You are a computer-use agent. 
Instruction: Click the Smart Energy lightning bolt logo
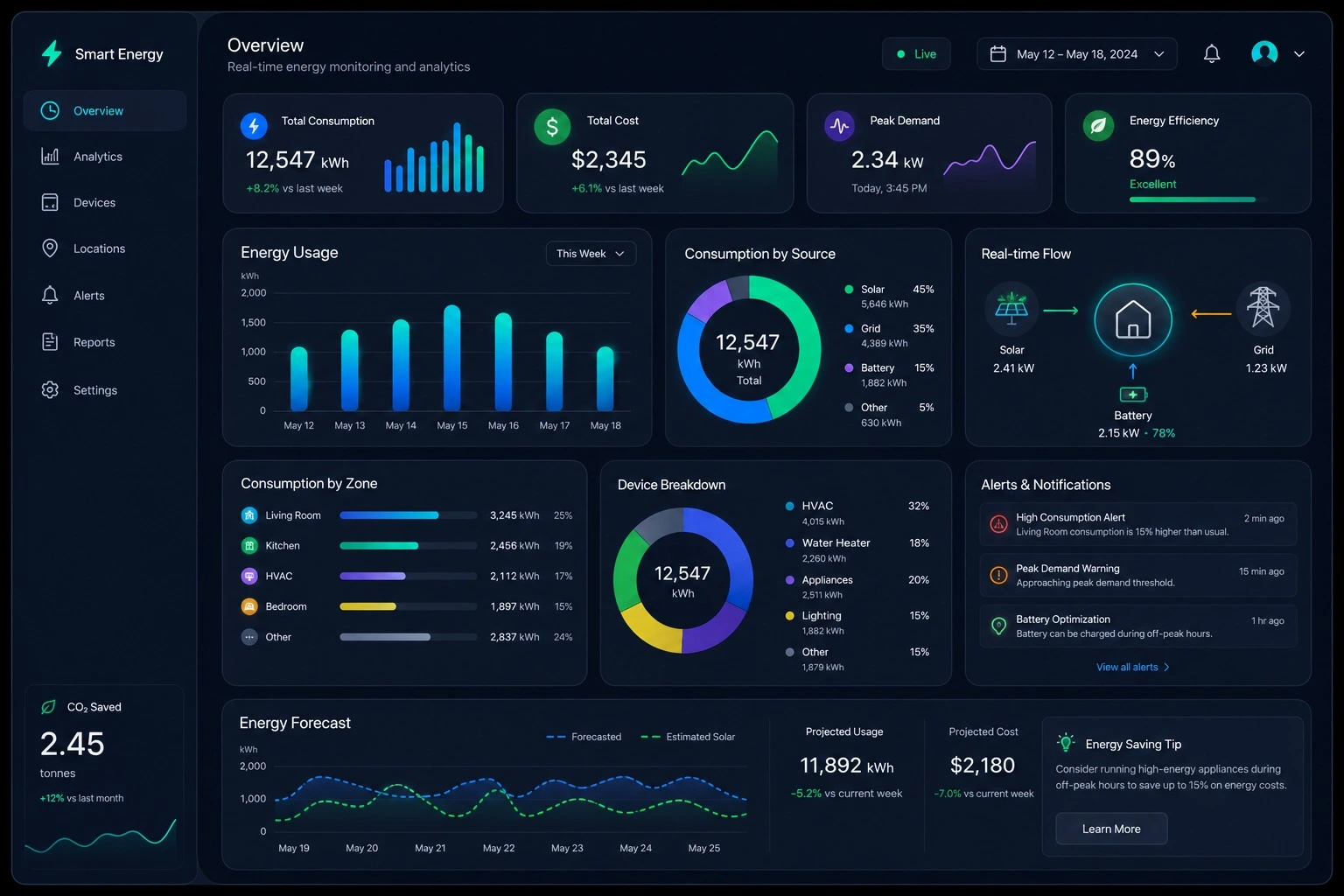pos(52,53)
